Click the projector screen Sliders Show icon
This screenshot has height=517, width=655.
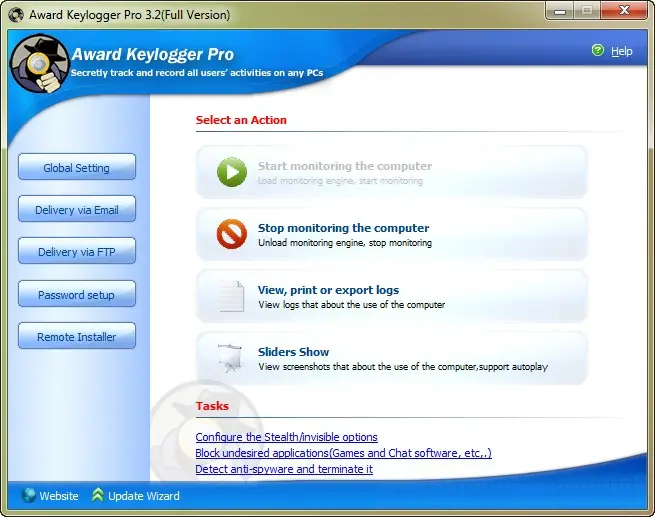point(230,358)
